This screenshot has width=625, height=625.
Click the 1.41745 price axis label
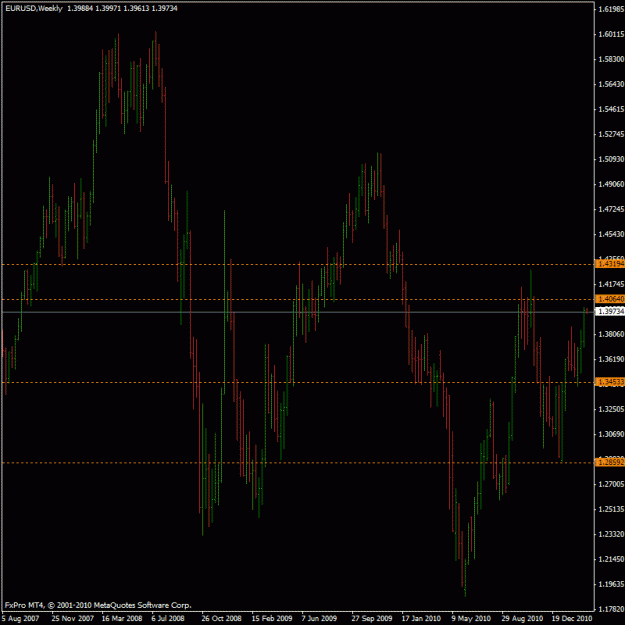pyautogui.click(x=611, y=284)
